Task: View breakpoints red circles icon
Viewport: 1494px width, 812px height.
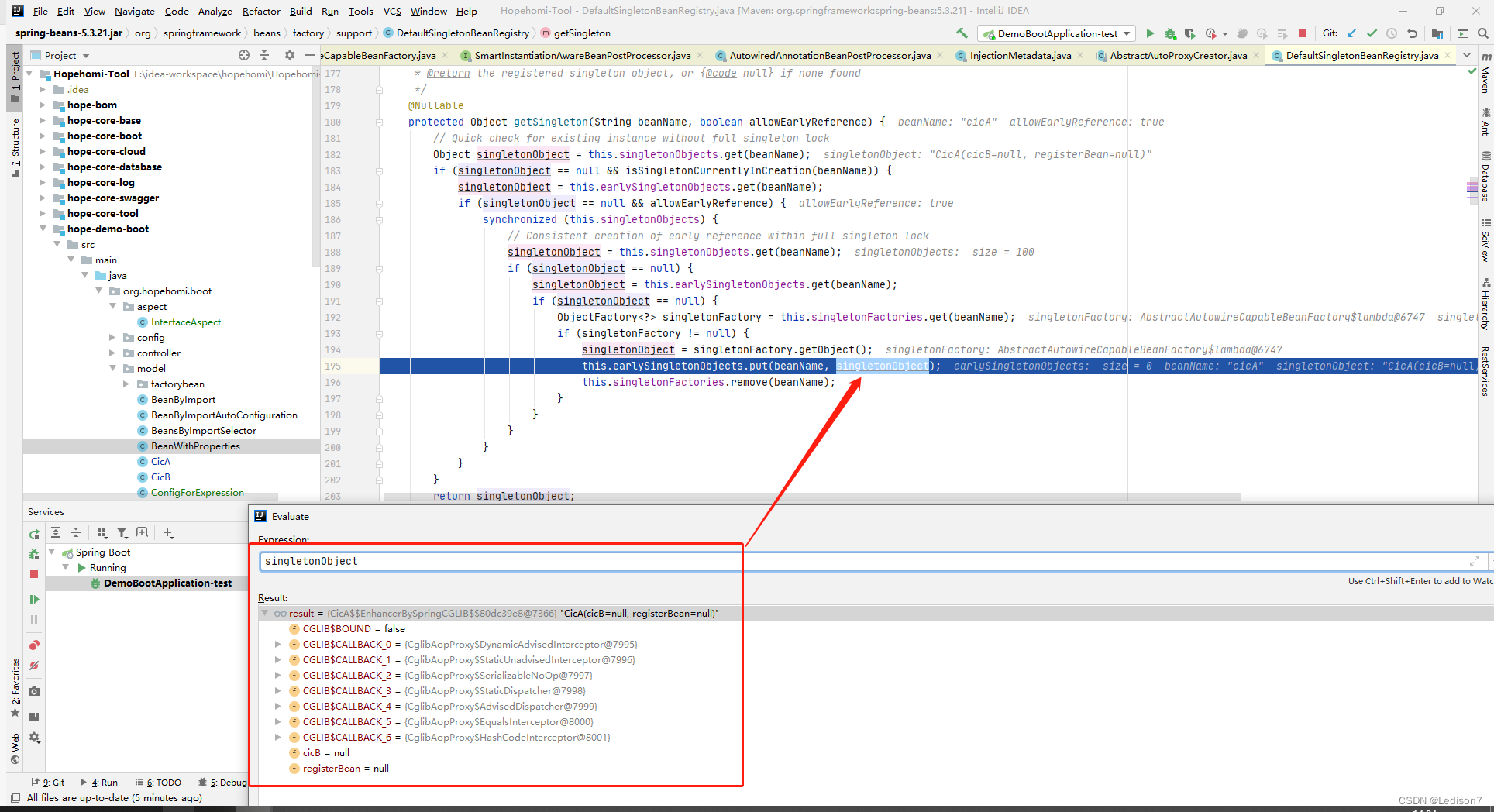Action: click(34, 645)
